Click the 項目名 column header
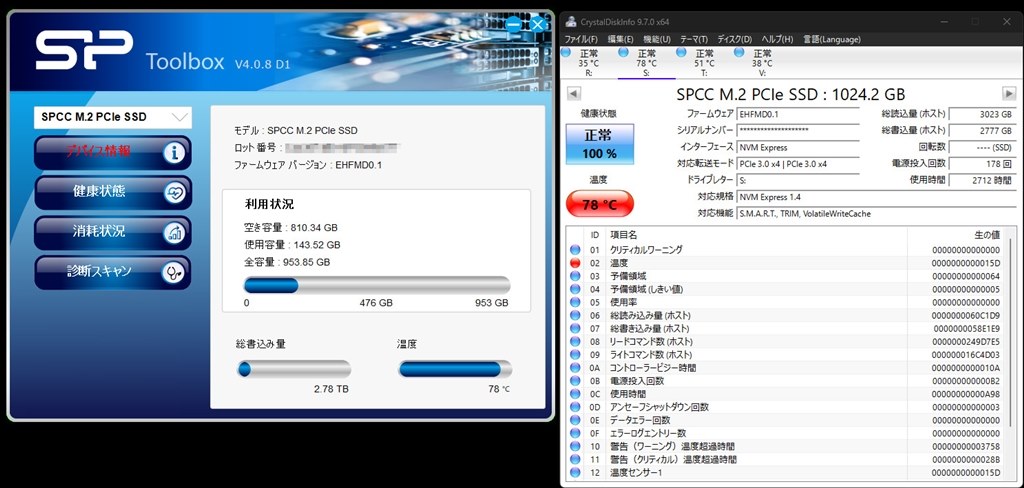The height and width of the screenshot is (488, 1024). pos(757,235)
